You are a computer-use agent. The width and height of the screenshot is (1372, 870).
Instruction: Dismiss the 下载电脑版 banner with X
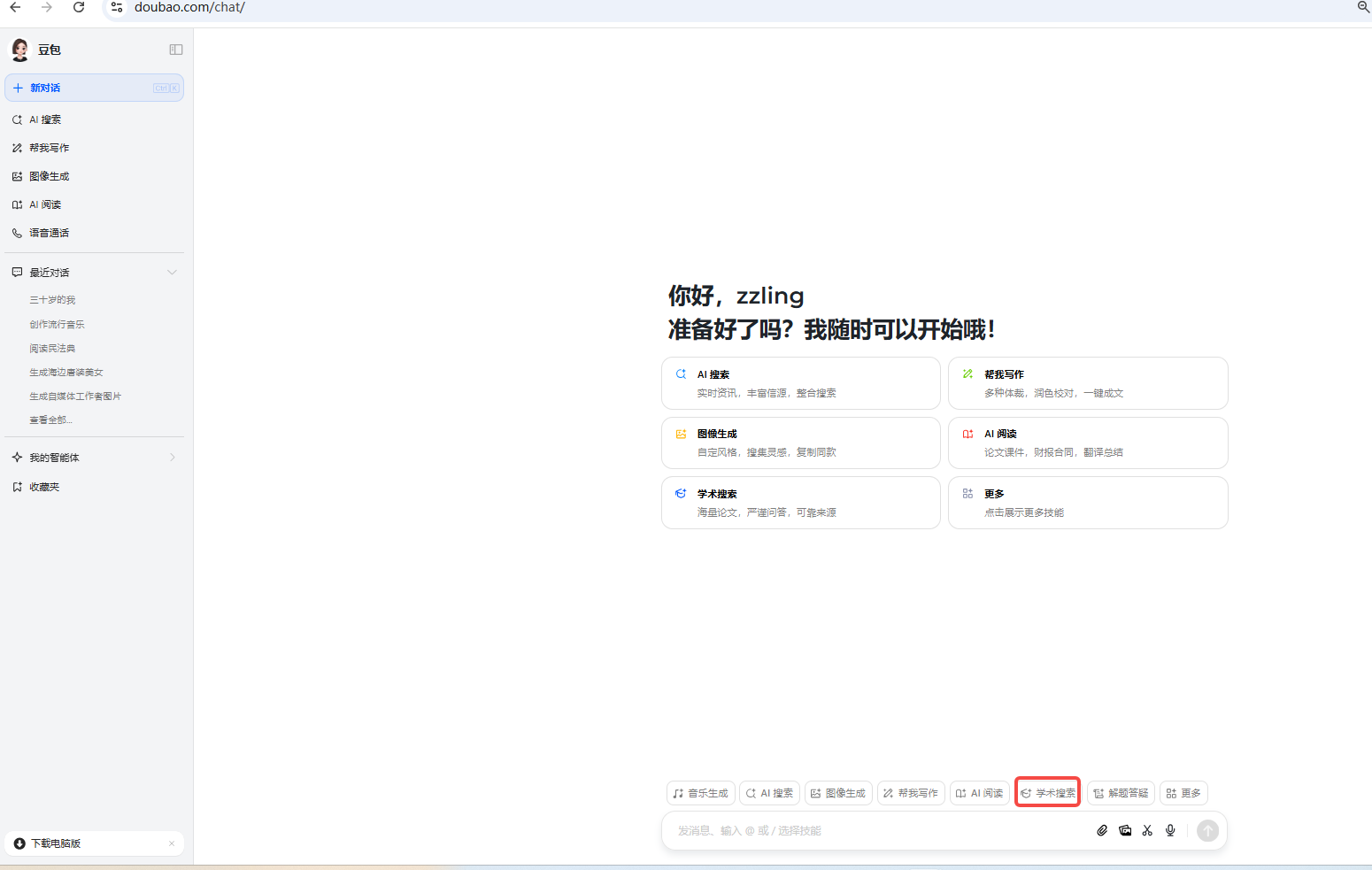(x=172, y=843)
